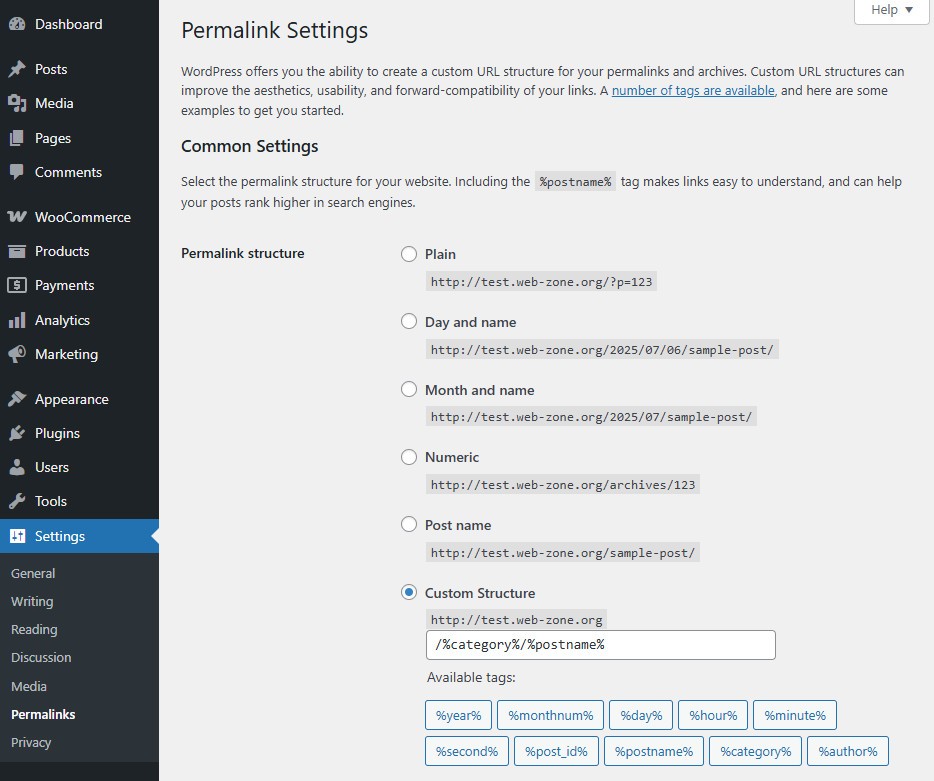Select the Month and name radio button
Image resolution: width=934 pixels, height=781 pixels.
point(409,389)
